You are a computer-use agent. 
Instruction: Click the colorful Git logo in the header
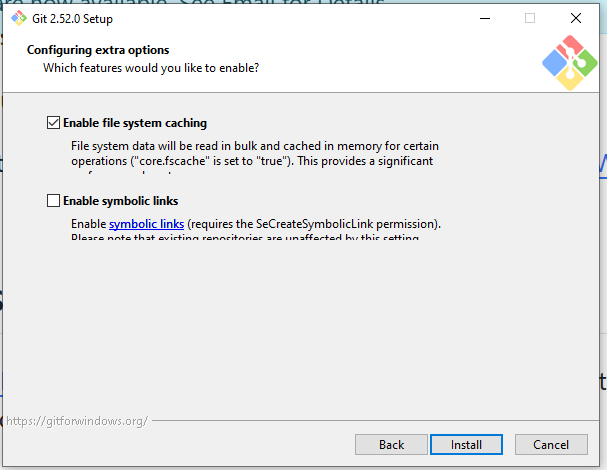click(x=569, y=63)
